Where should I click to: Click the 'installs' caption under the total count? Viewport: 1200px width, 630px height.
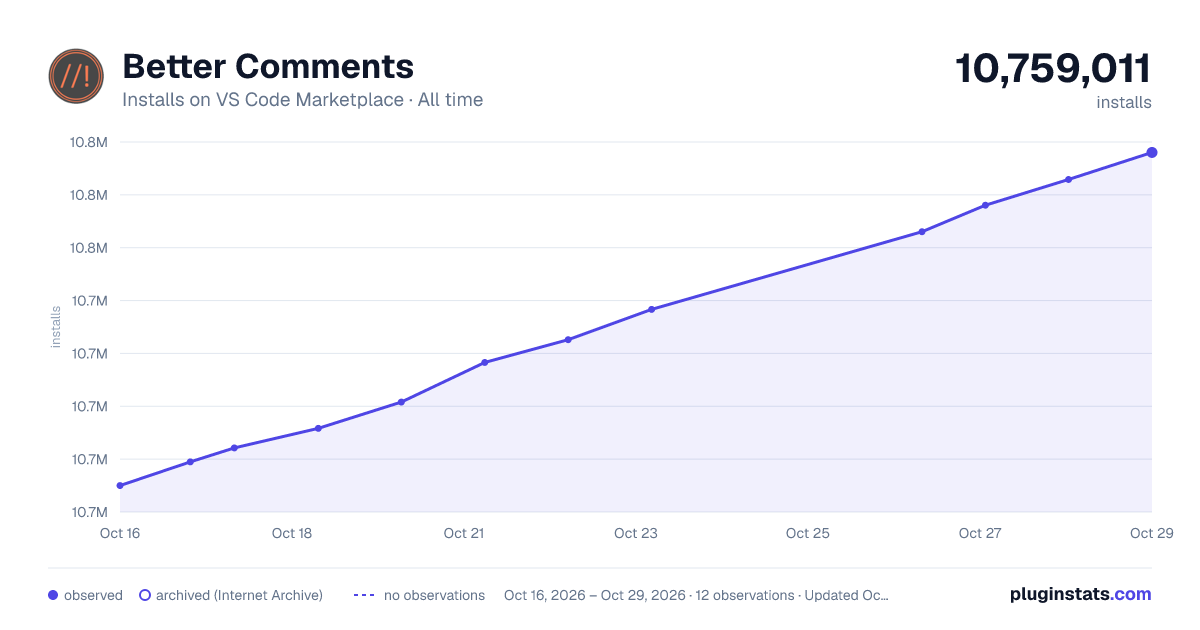(1124, 102)
